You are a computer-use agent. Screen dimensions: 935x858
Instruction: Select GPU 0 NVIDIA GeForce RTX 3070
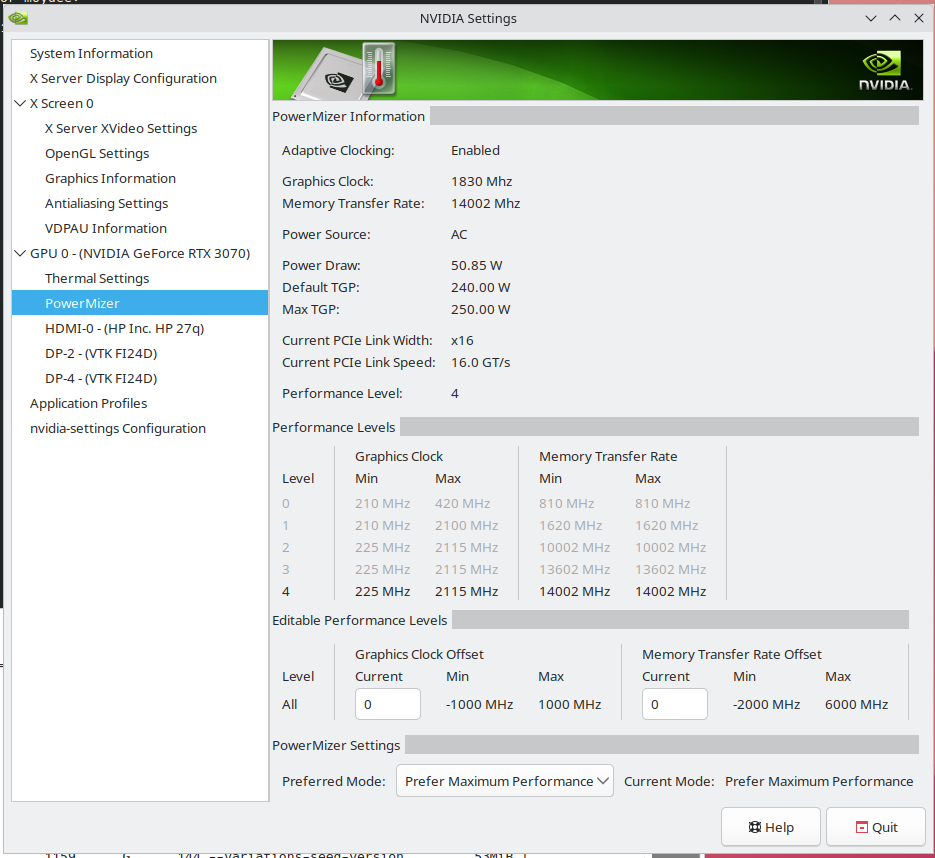[140, 253]
